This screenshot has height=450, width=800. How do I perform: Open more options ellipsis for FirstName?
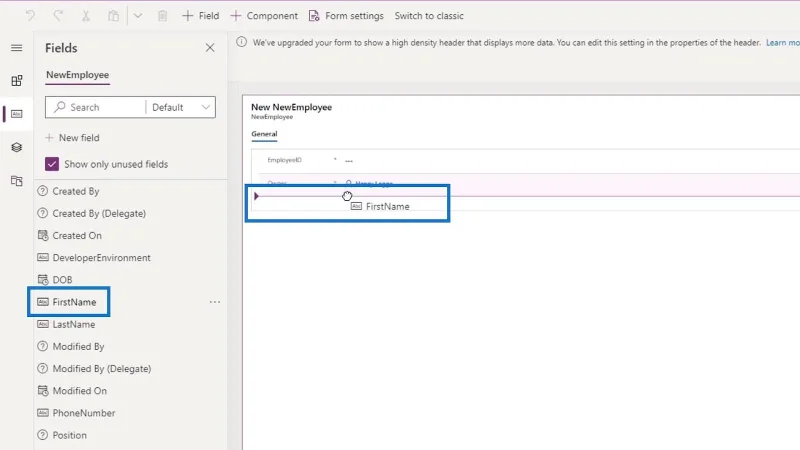(215, 302)
